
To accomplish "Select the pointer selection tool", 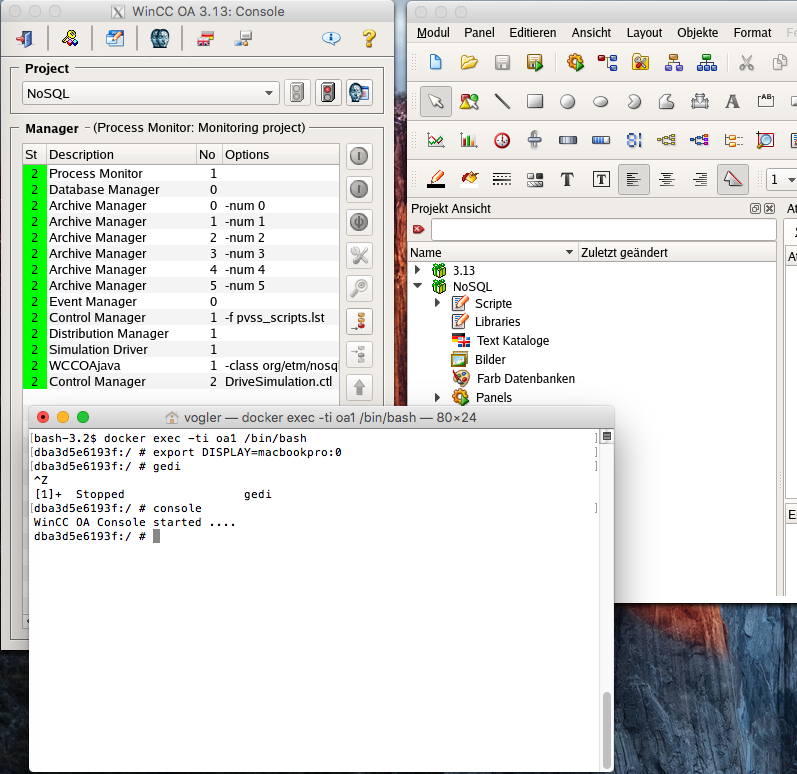I will point(436,101).
